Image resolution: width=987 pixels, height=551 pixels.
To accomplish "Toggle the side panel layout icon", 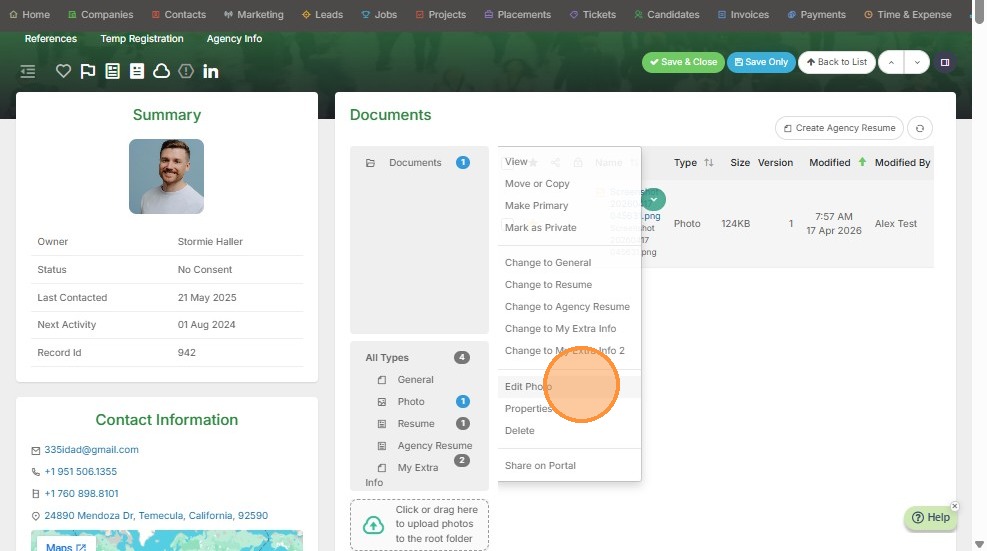I will coord(945,62).
